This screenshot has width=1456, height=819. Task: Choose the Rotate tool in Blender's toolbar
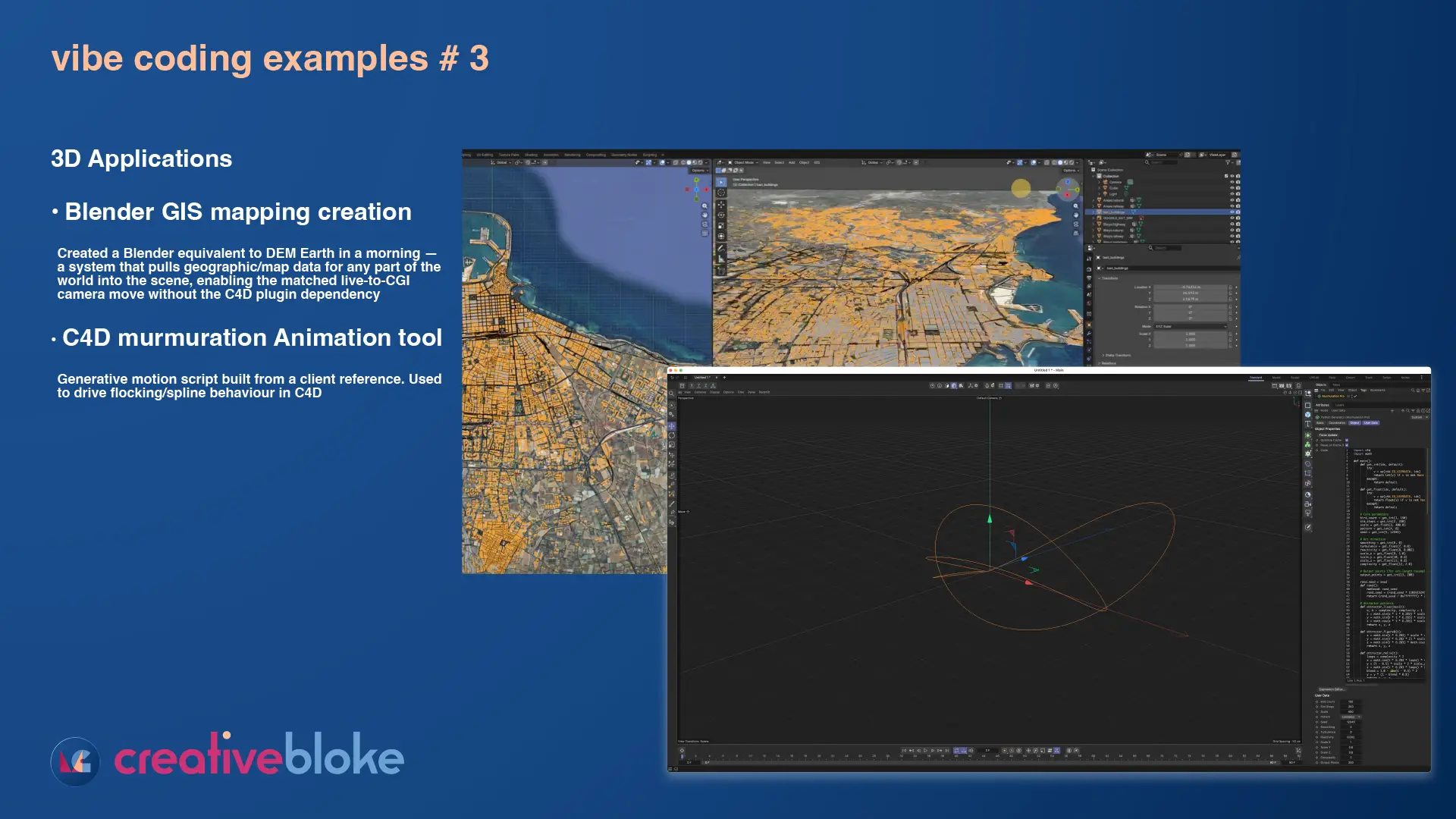pos(721,215)
